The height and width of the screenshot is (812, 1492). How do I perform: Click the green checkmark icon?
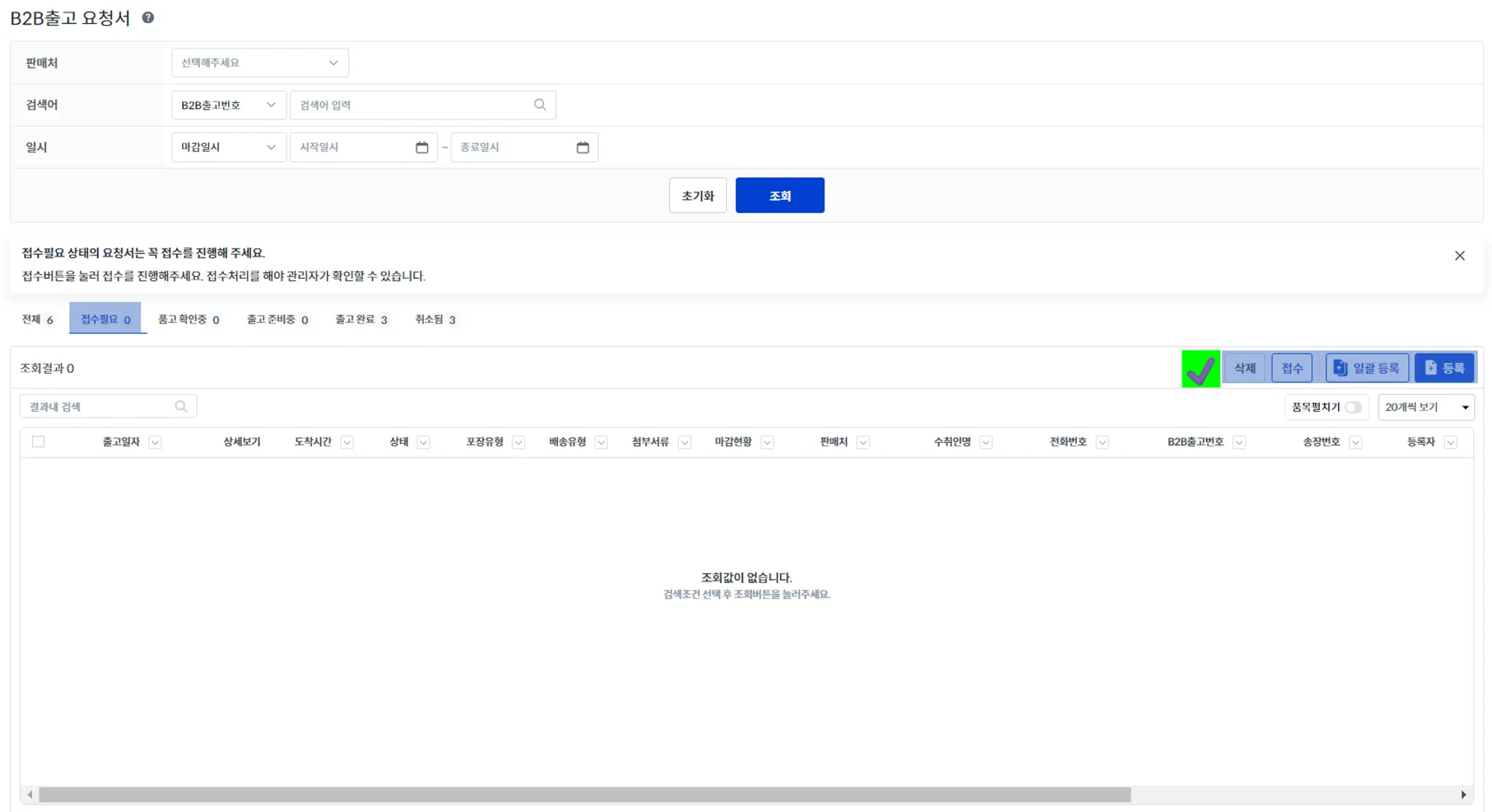[1200, 369]
